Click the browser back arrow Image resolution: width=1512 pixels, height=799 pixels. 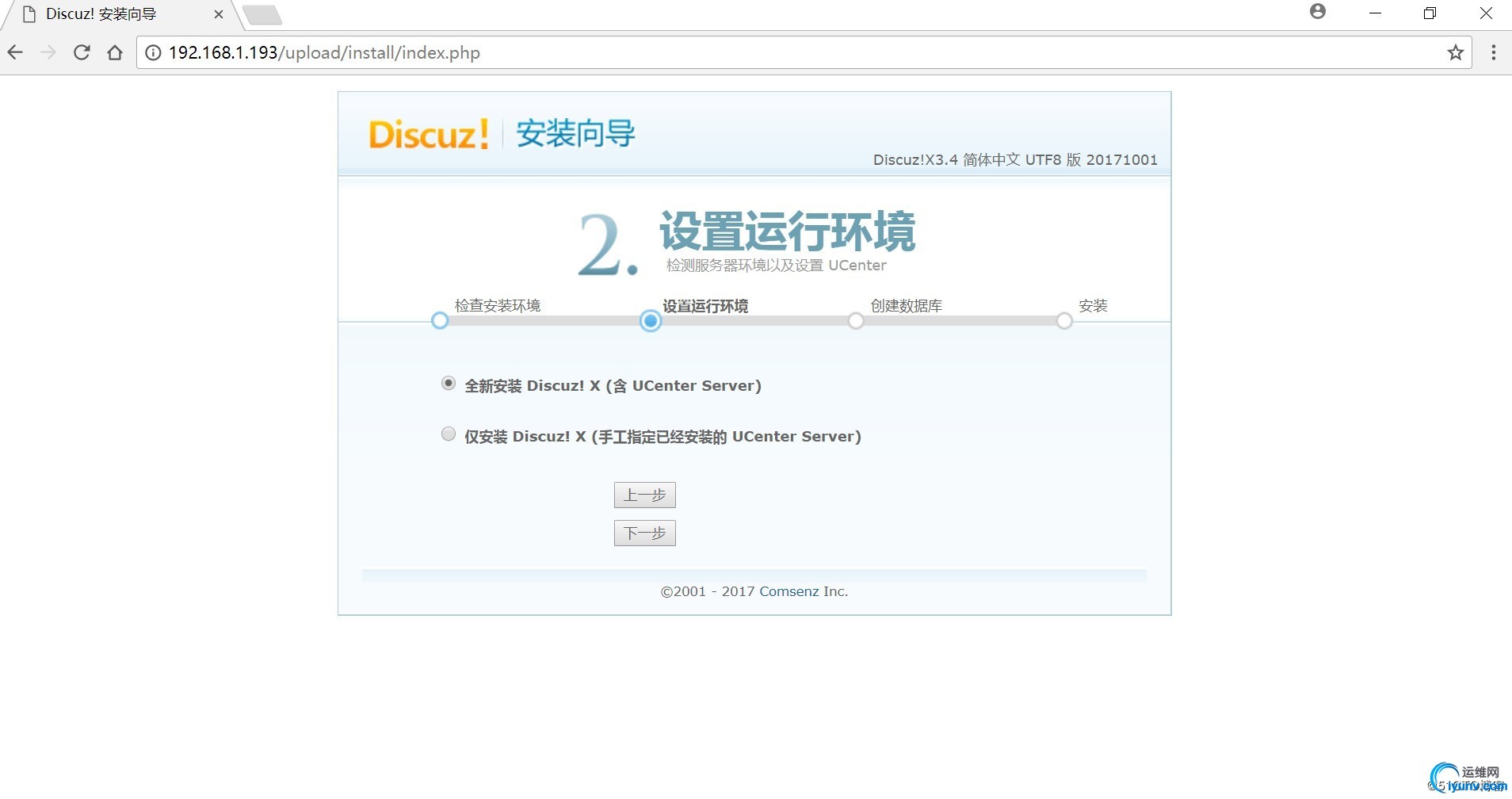(x=15, y=52)
